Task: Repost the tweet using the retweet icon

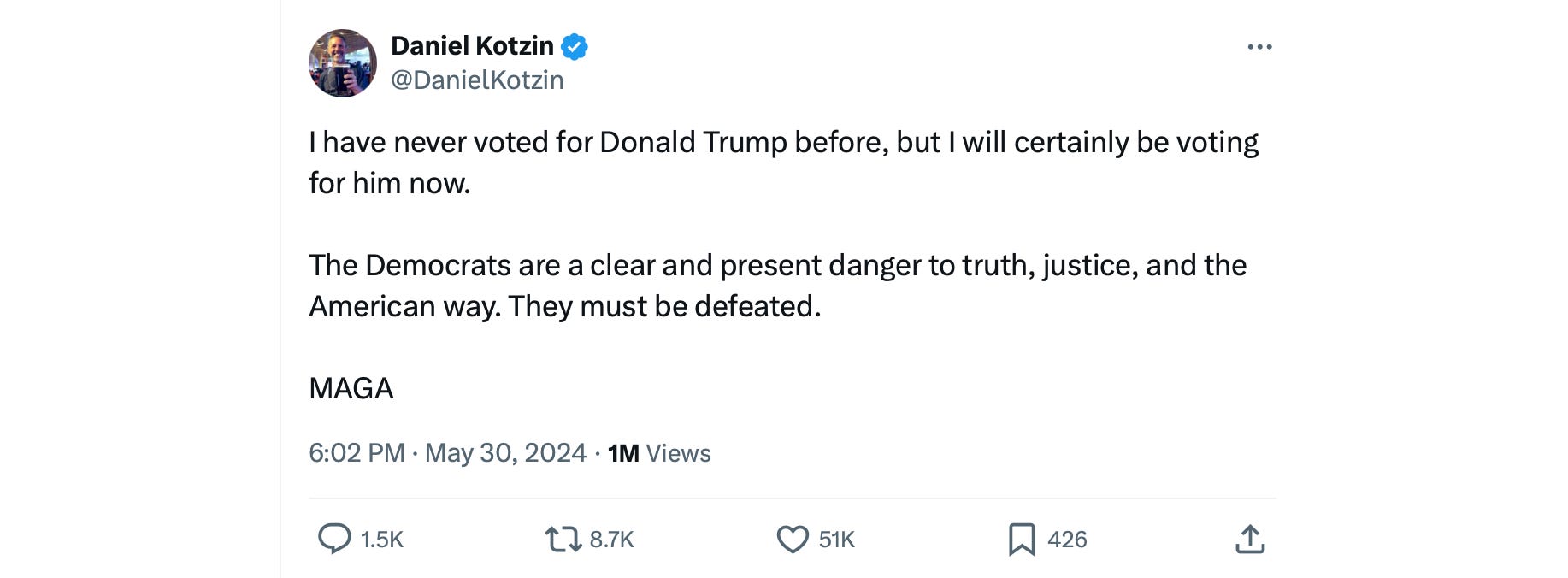Action: (x=563, y=539)
